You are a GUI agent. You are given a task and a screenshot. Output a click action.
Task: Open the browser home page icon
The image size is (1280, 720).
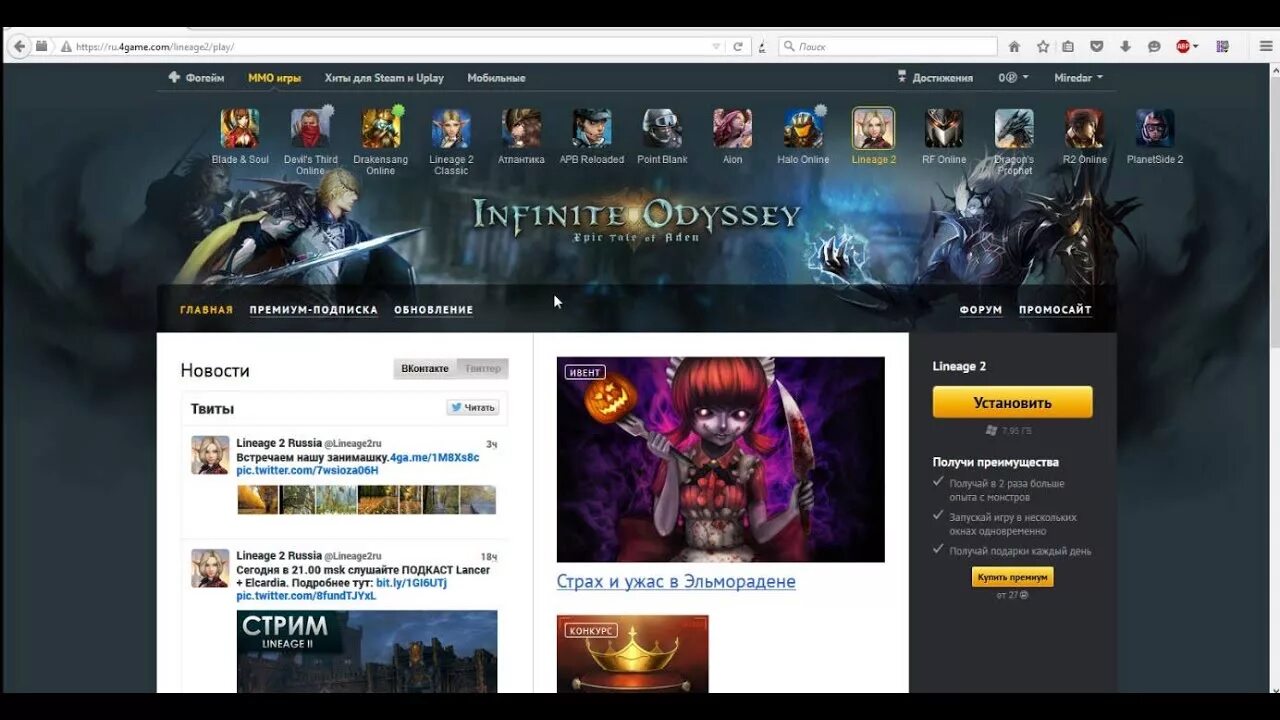[1014, 46]
